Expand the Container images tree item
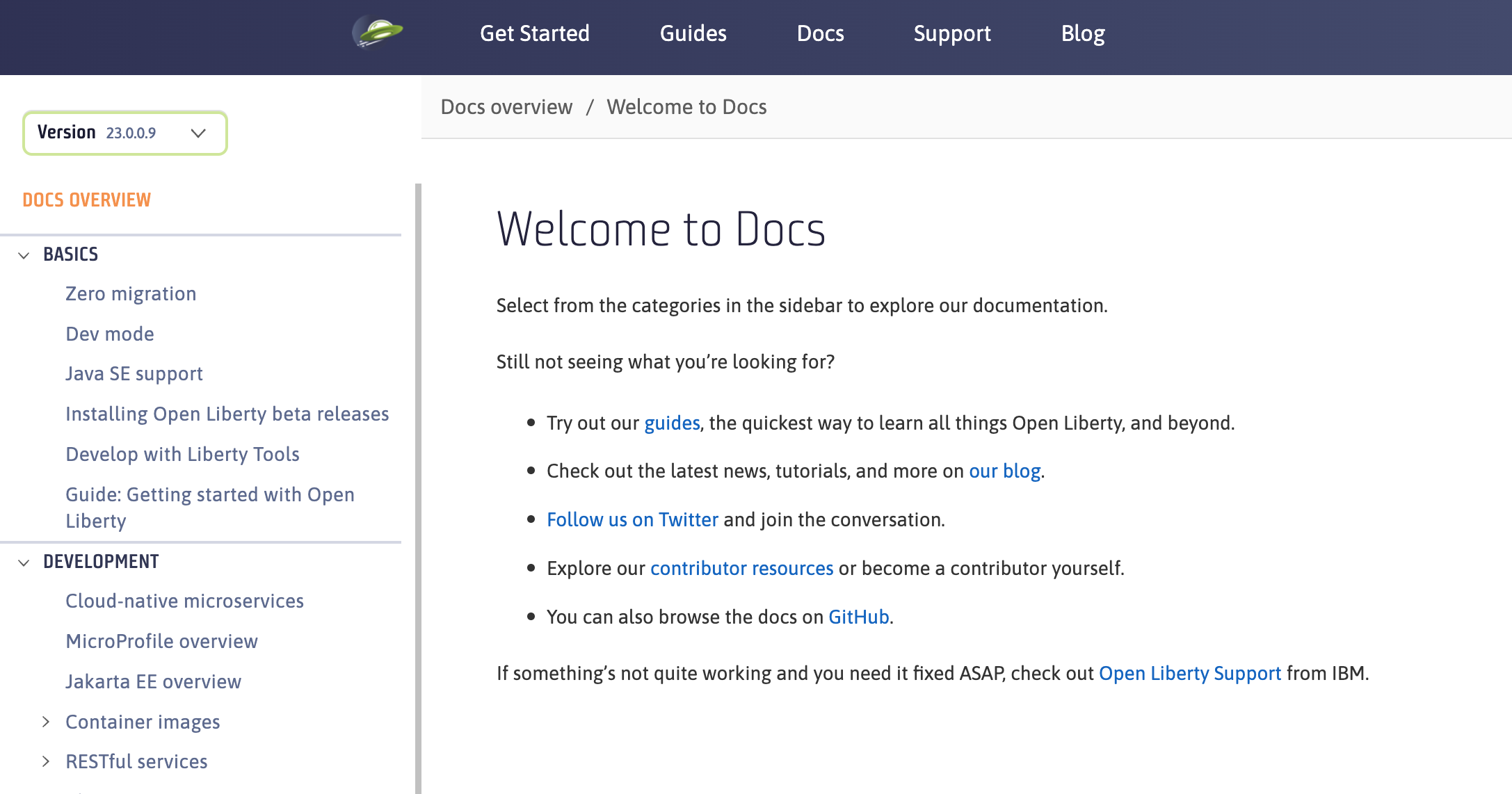1512x794 pixels. (x=48, y=721)
